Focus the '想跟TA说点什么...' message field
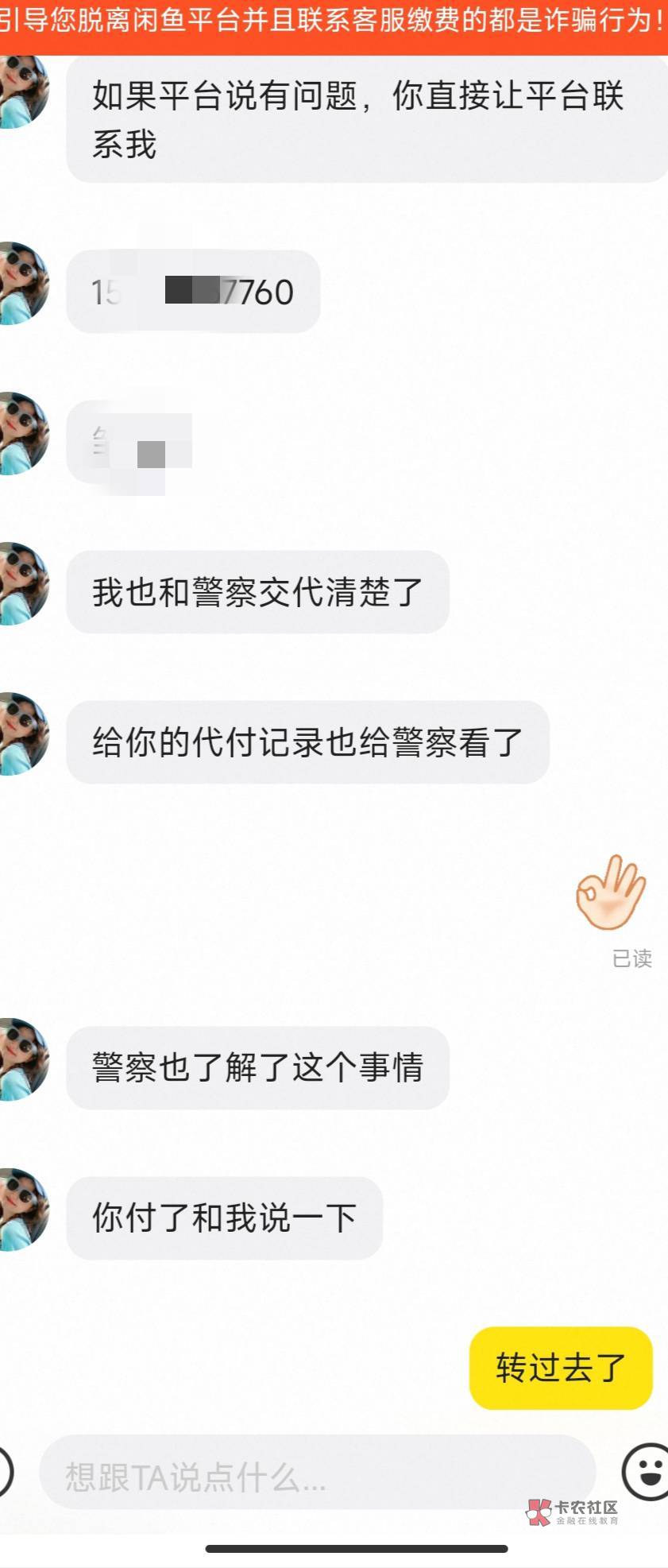The height and width of the screenshot is (1568, 668). (318, 1472)
